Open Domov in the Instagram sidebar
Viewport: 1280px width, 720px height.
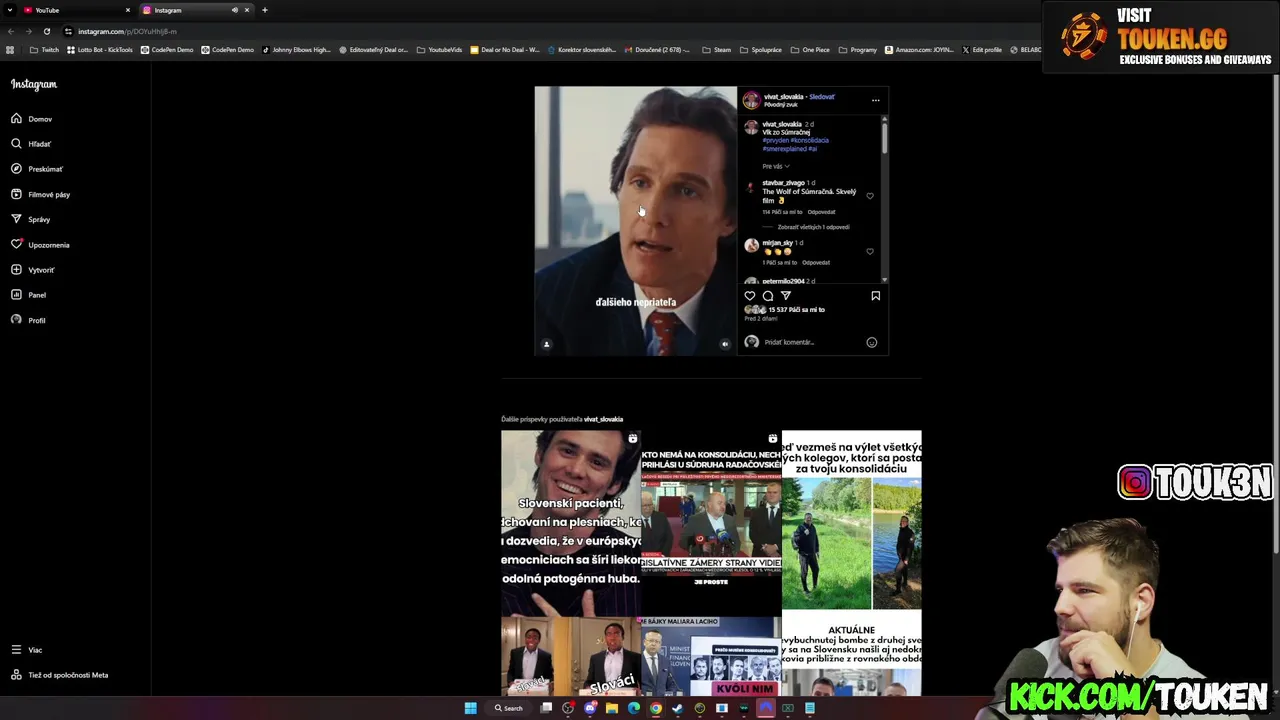tap(31, 119)
